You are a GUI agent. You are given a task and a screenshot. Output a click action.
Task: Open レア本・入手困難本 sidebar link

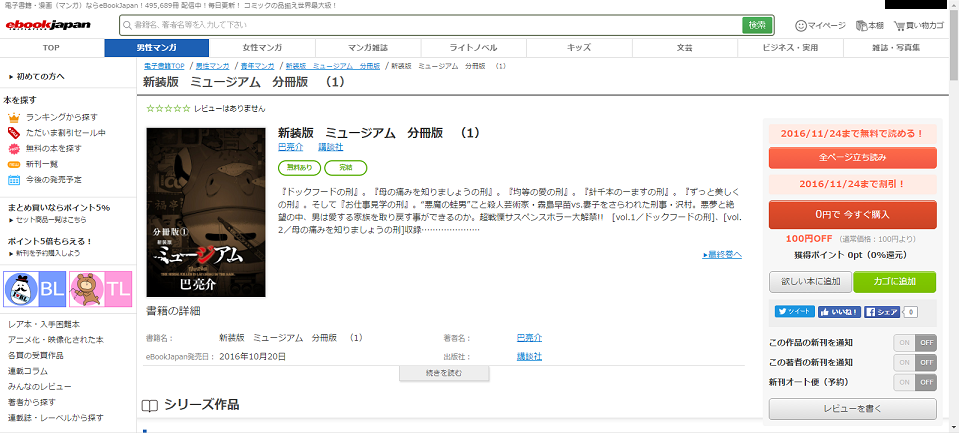click(44, 324)
